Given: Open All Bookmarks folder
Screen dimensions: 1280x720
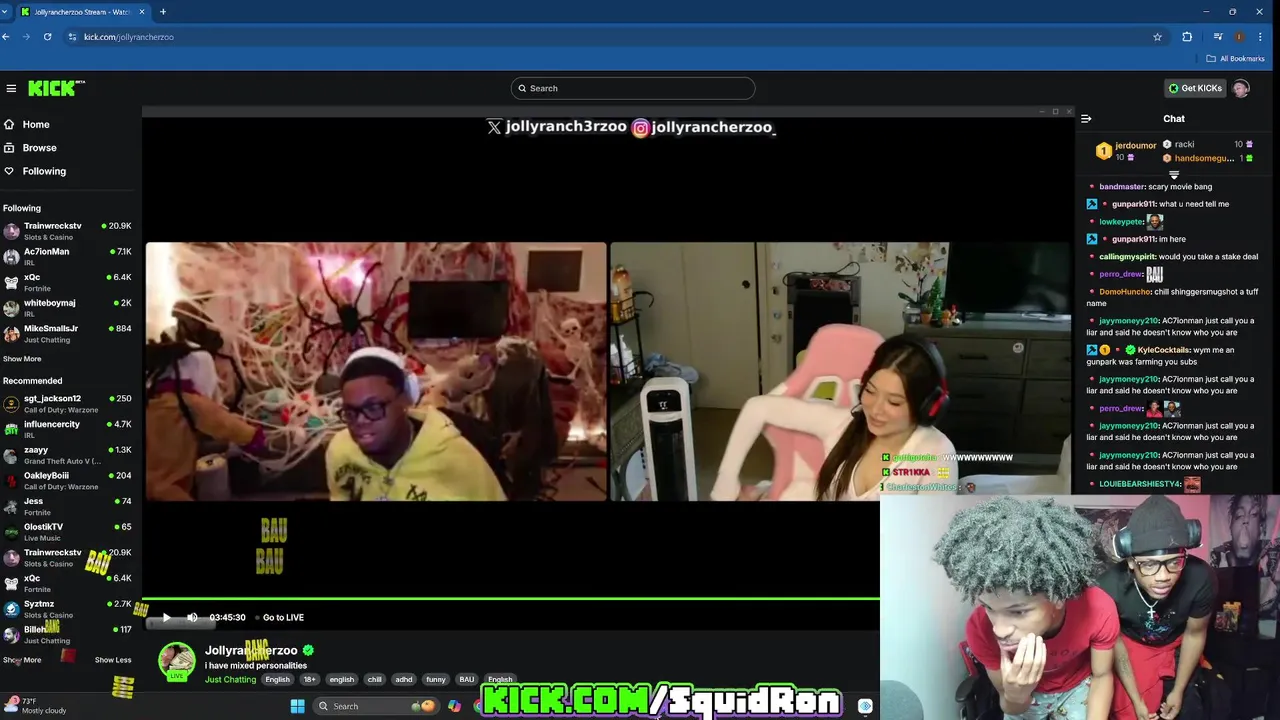Looking at the screenshot, I should point(1236,59).
